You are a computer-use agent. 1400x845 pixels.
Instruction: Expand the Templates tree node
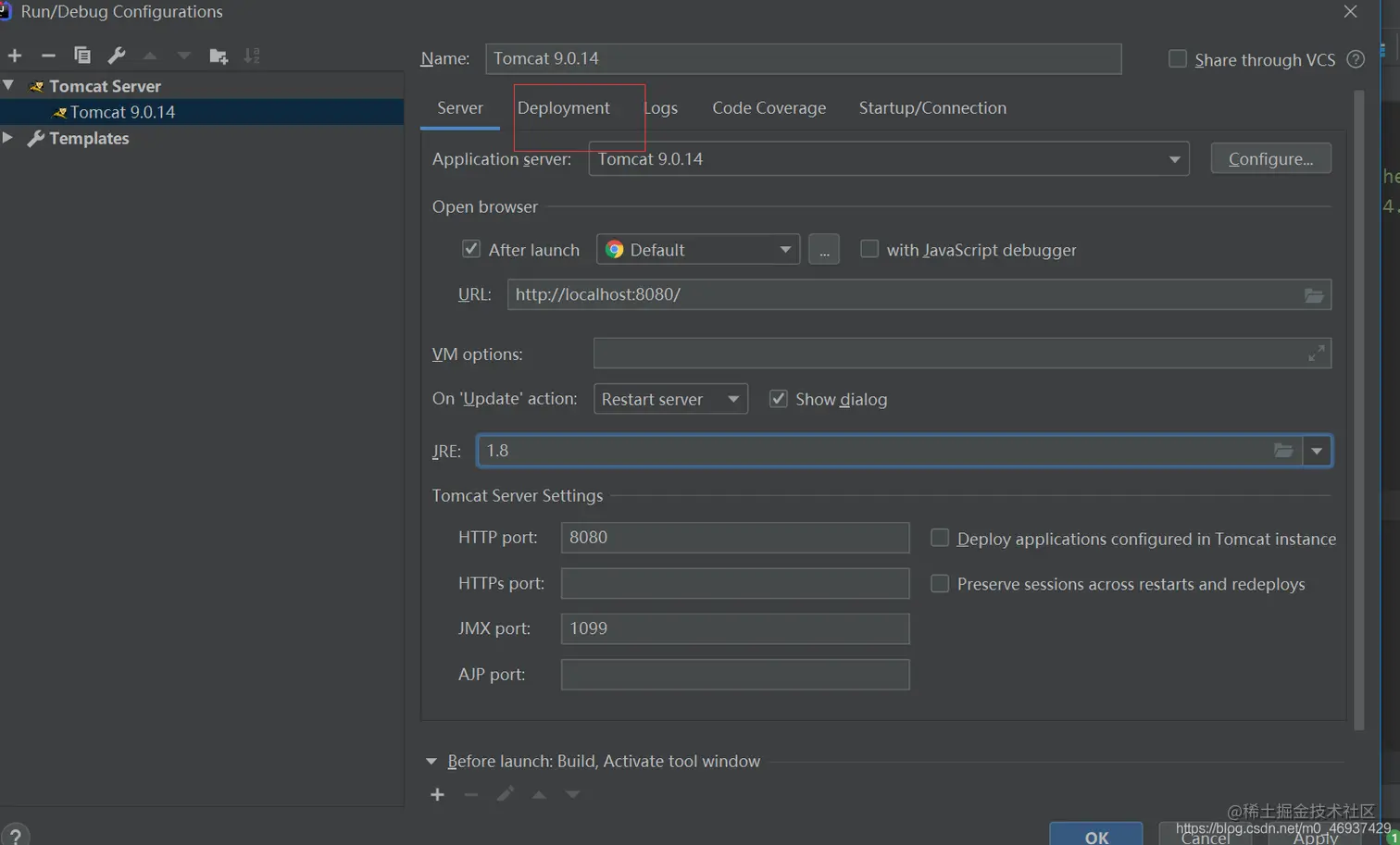click(x=7, y=138)
